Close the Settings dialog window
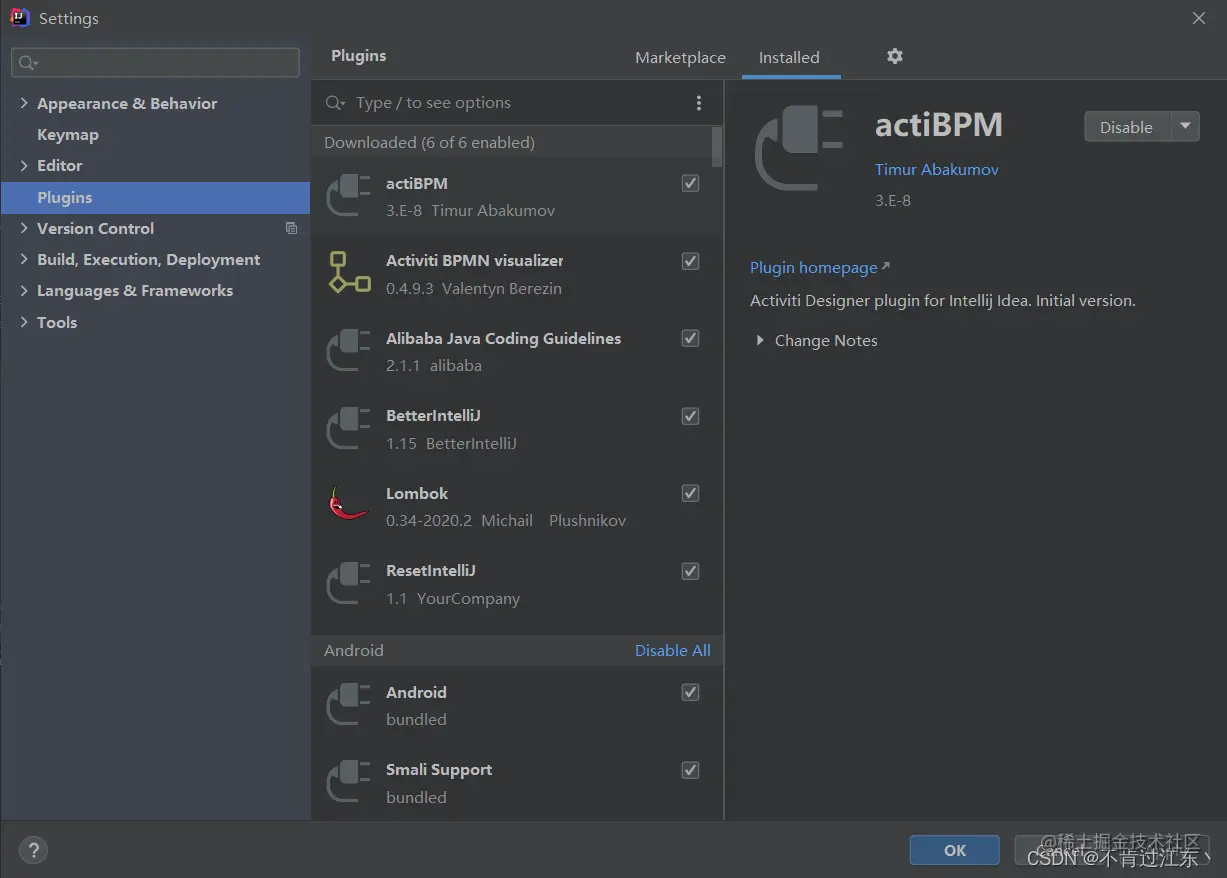Screen dimensions: 1227x878 coord(1199,18)
